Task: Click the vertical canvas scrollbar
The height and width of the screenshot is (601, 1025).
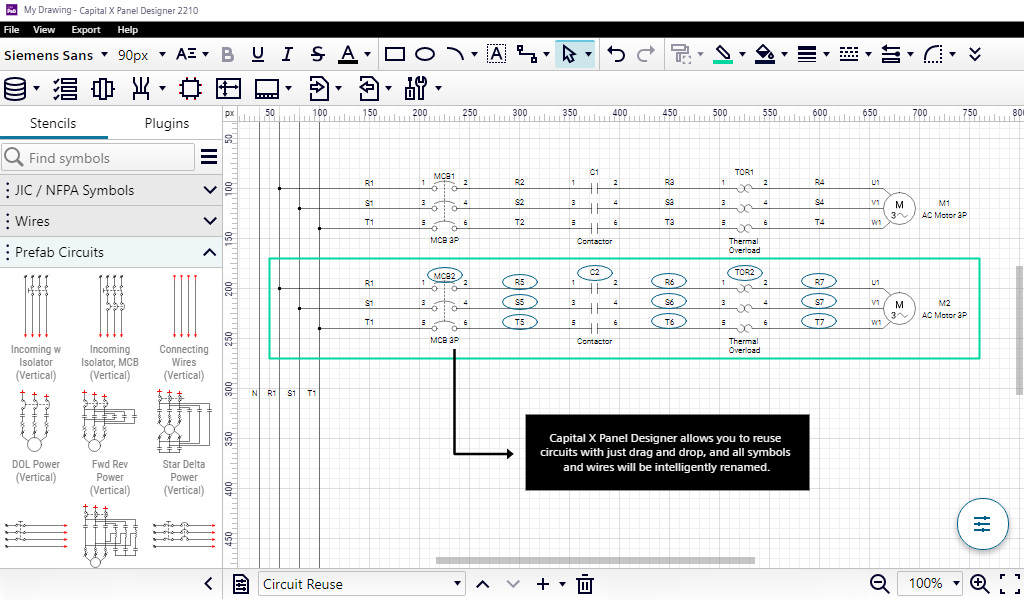Action: coord(1019,330)
